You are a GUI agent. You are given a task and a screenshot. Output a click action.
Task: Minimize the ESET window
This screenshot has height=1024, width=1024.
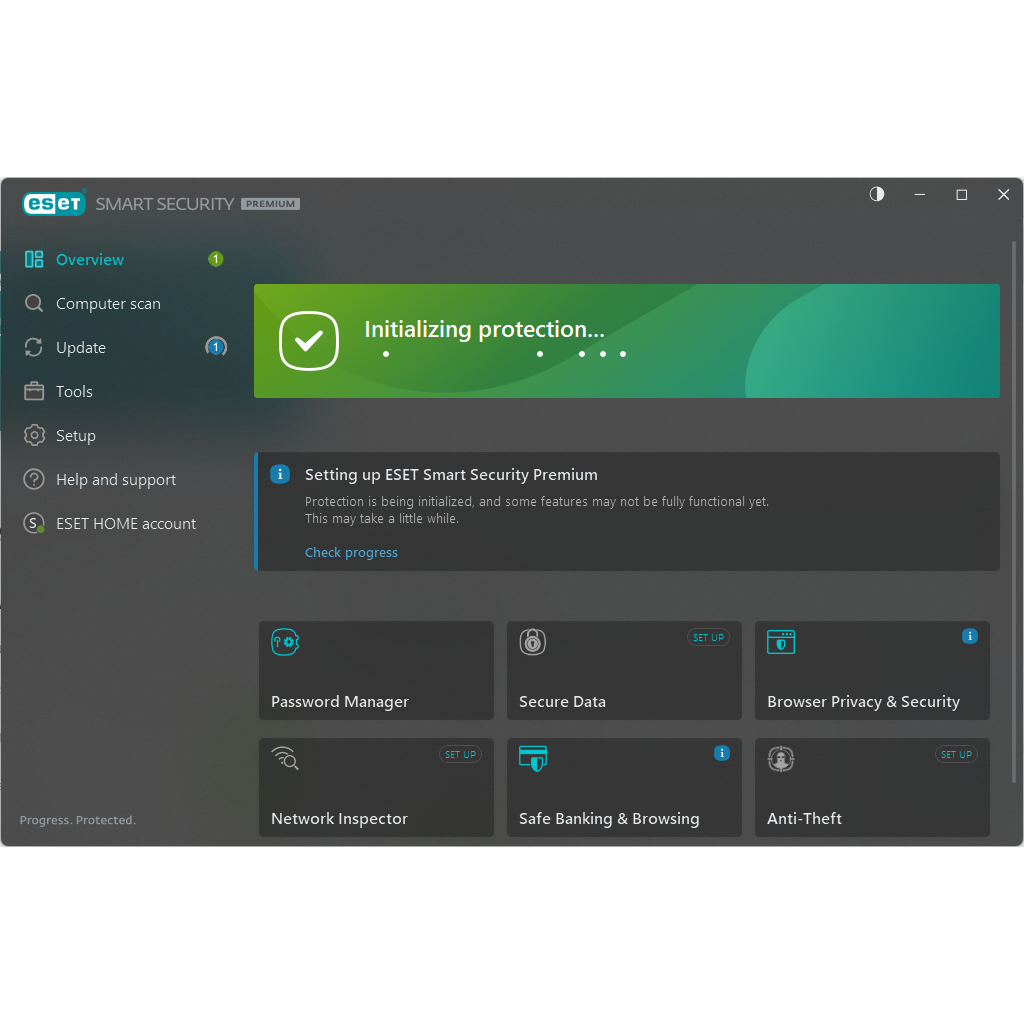(x=920, y=195)
